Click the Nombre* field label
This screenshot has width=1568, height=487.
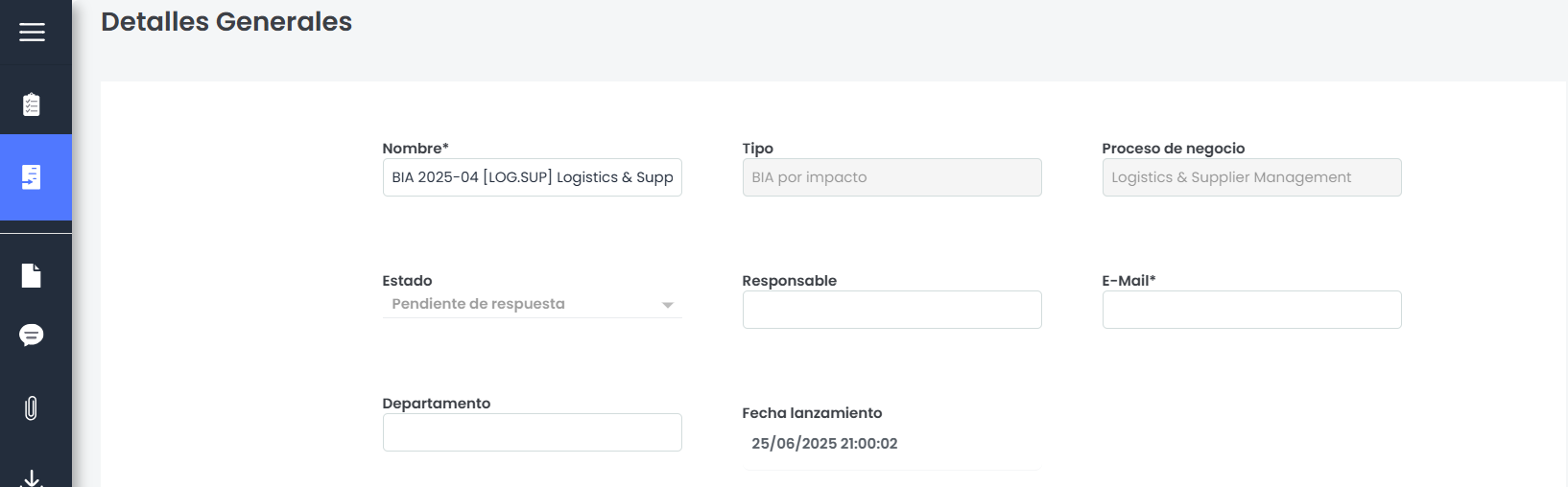coord(416,149)
